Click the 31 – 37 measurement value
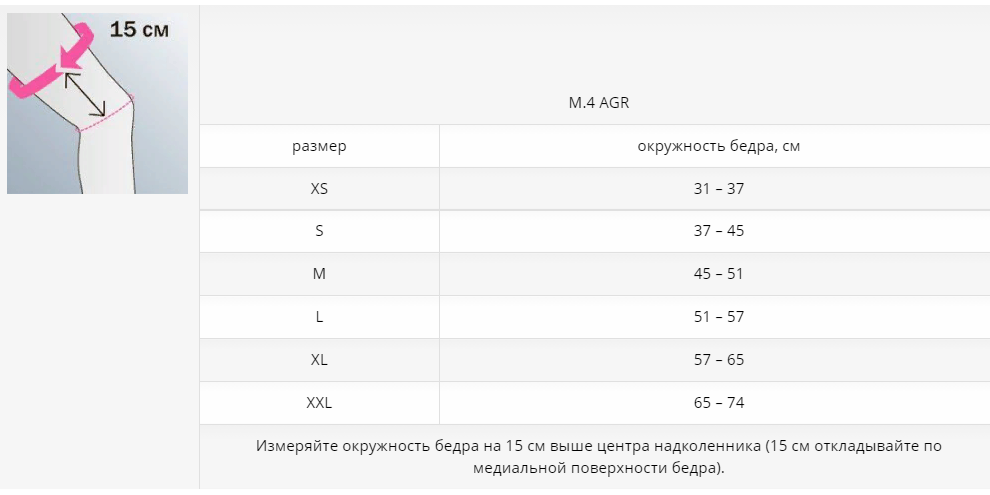Viewport: 990px width, 495px height. 719,188
